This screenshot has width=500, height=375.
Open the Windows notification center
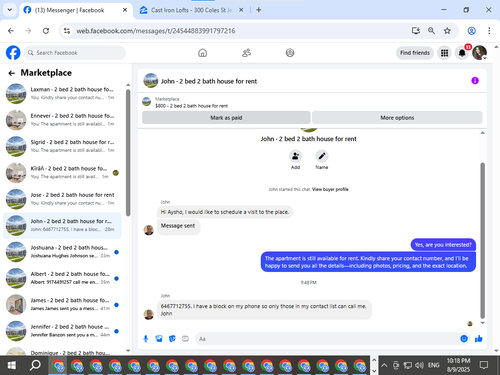484,365
